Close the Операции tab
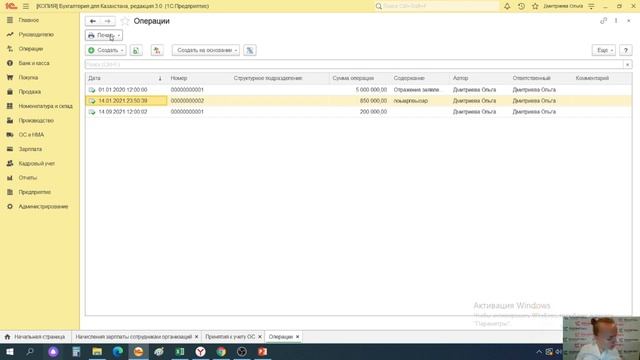Image resolution: width=640 pixels, height=360 pixels. tap(298, 337)
